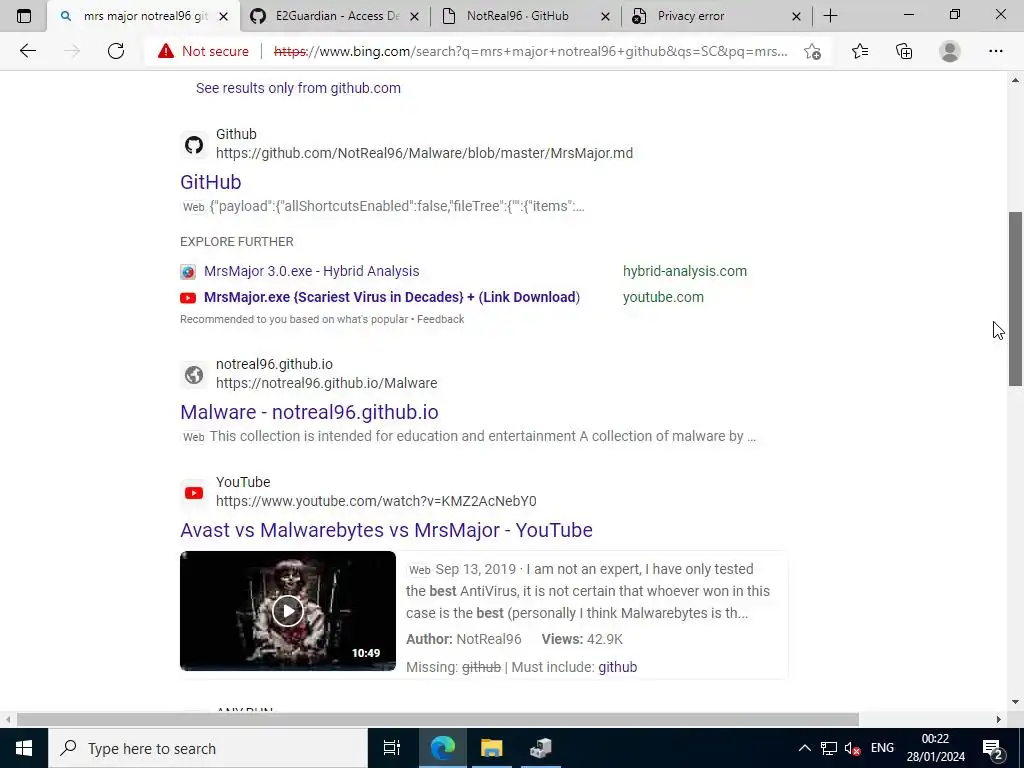Open the notreal96.github.io/Malware URL

coord(327,383)
